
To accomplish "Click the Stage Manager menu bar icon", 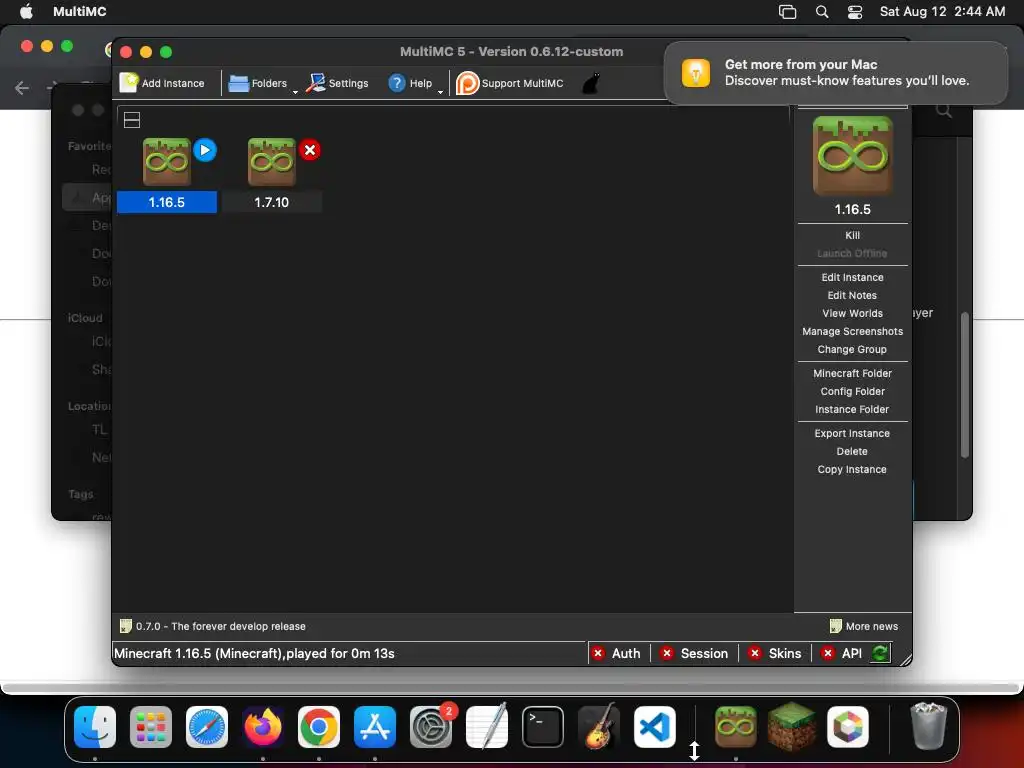I will coord(788,11).
